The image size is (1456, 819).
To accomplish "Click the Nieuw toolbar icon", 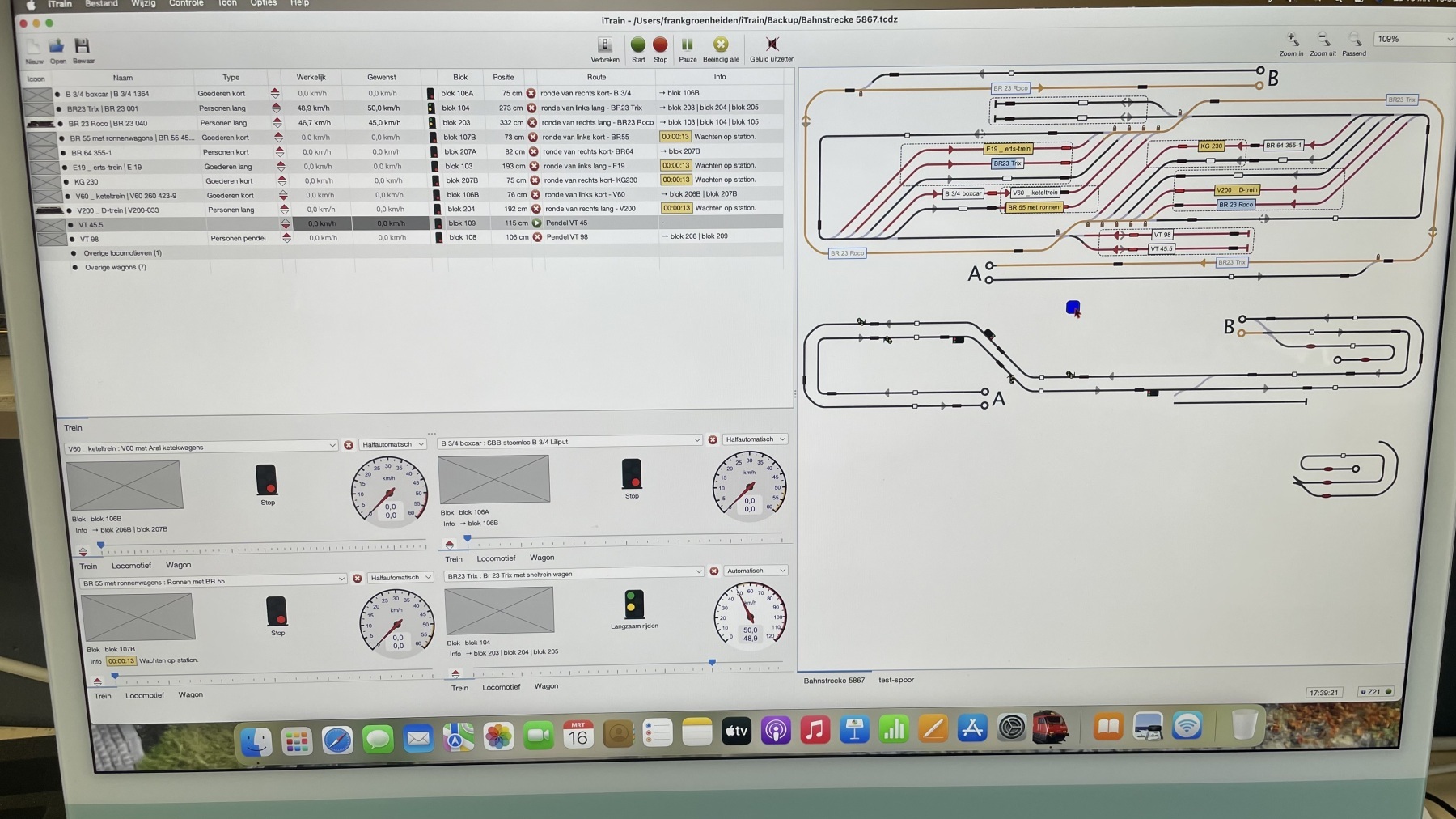I will pyautogui.click(x=34, y=46).
